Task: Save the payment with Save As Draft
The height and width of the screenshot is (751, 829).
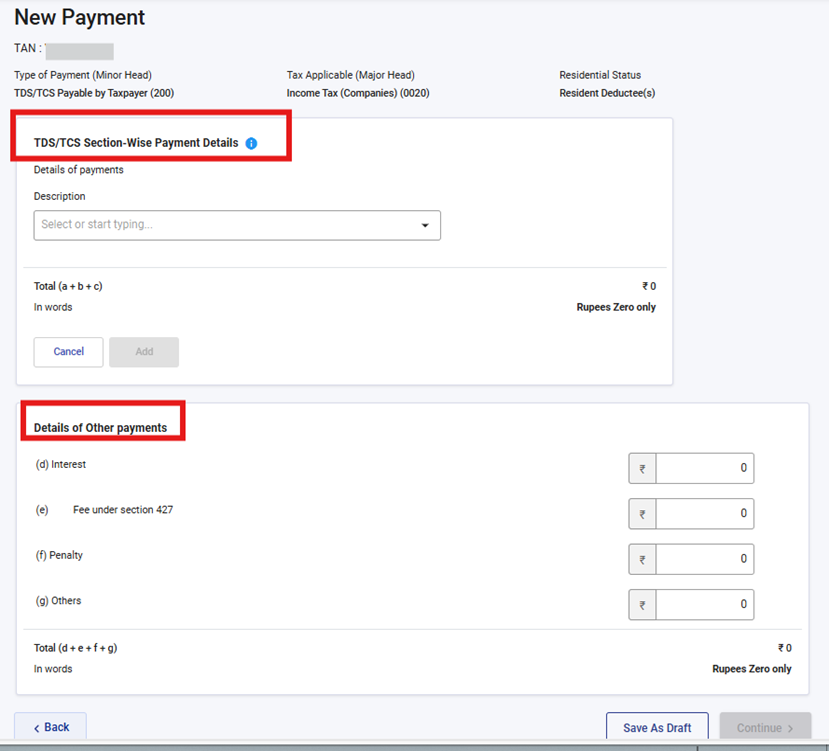Action: 656,728
